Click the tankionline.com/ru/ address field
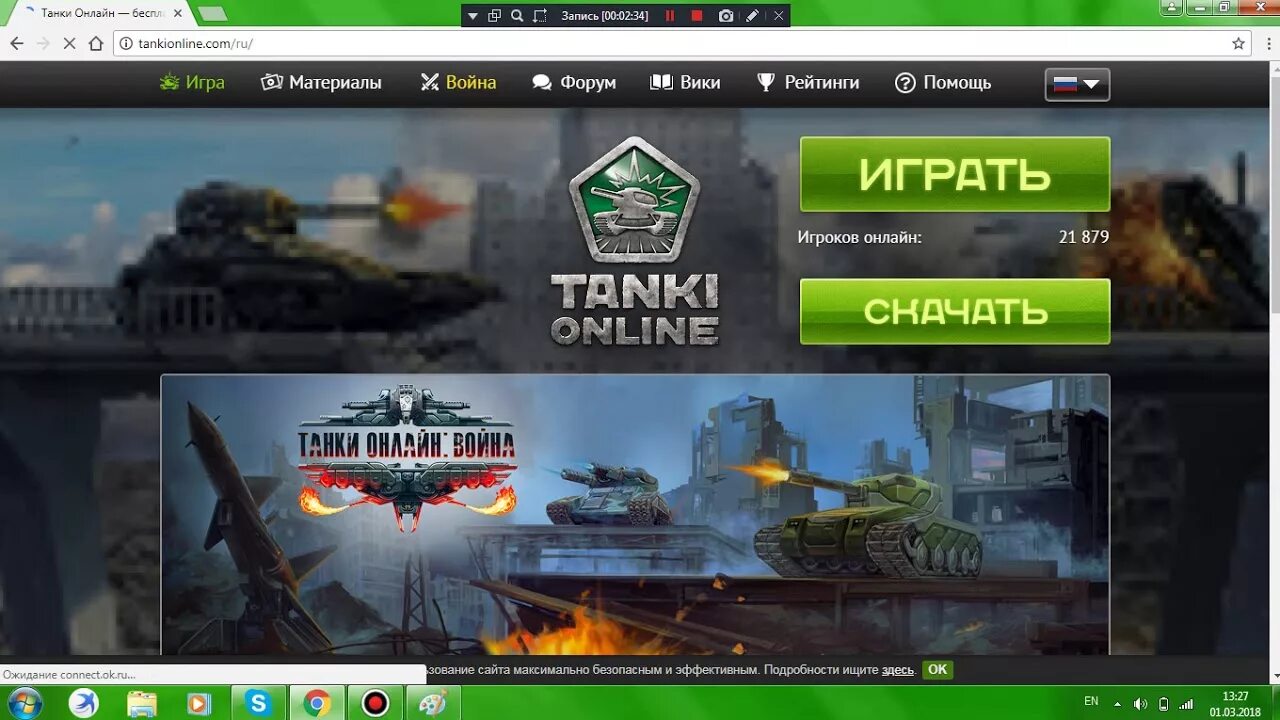1280x720 pixels. 683,44
